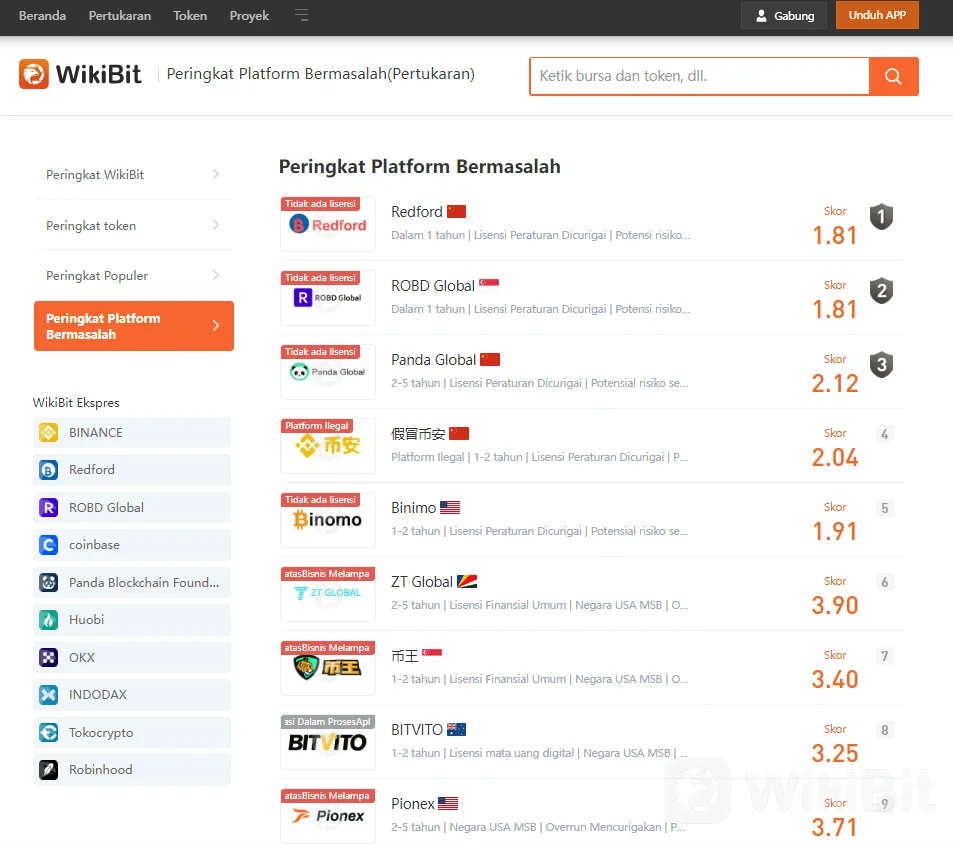Click the Pionex platform name

click(413, 803)
